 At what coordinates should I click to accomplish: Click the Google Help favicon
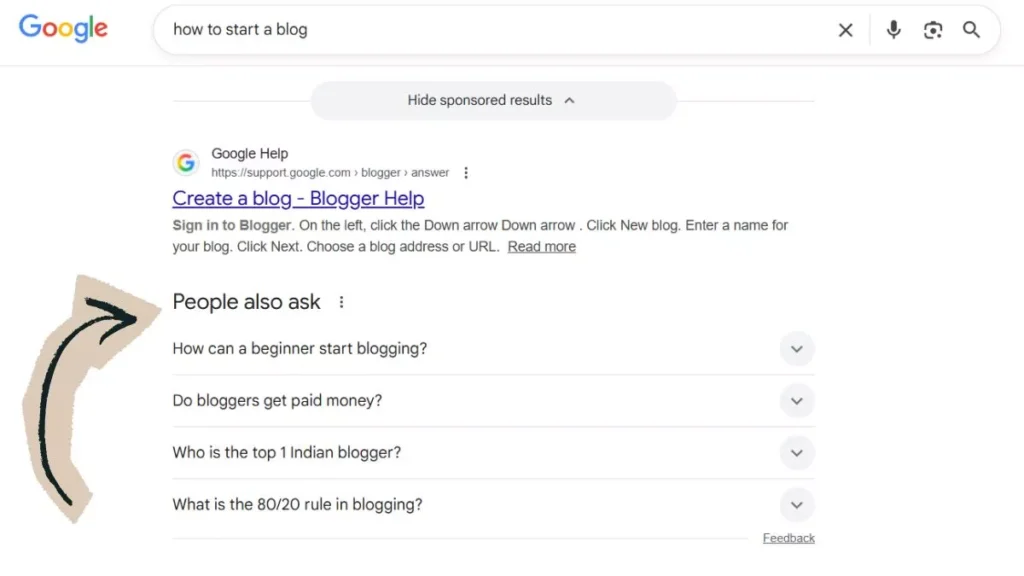coord(186,162)
